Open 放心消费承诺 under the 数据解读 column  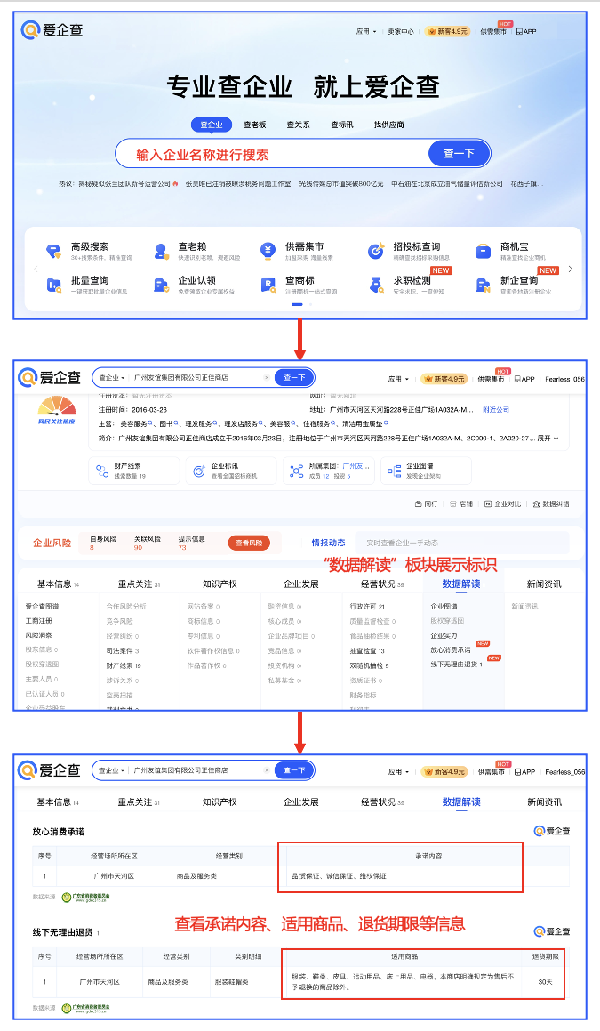coord(450,650)
